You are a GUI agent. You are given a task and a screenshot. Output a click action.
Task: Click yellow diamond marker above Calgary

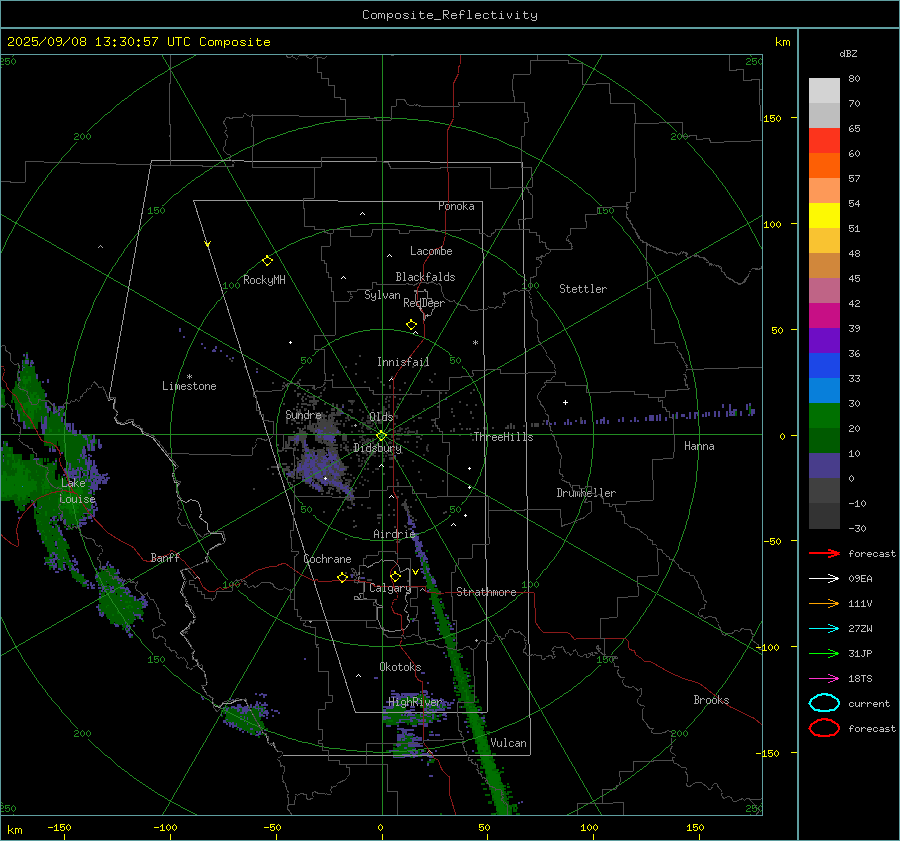coord(395,576)
